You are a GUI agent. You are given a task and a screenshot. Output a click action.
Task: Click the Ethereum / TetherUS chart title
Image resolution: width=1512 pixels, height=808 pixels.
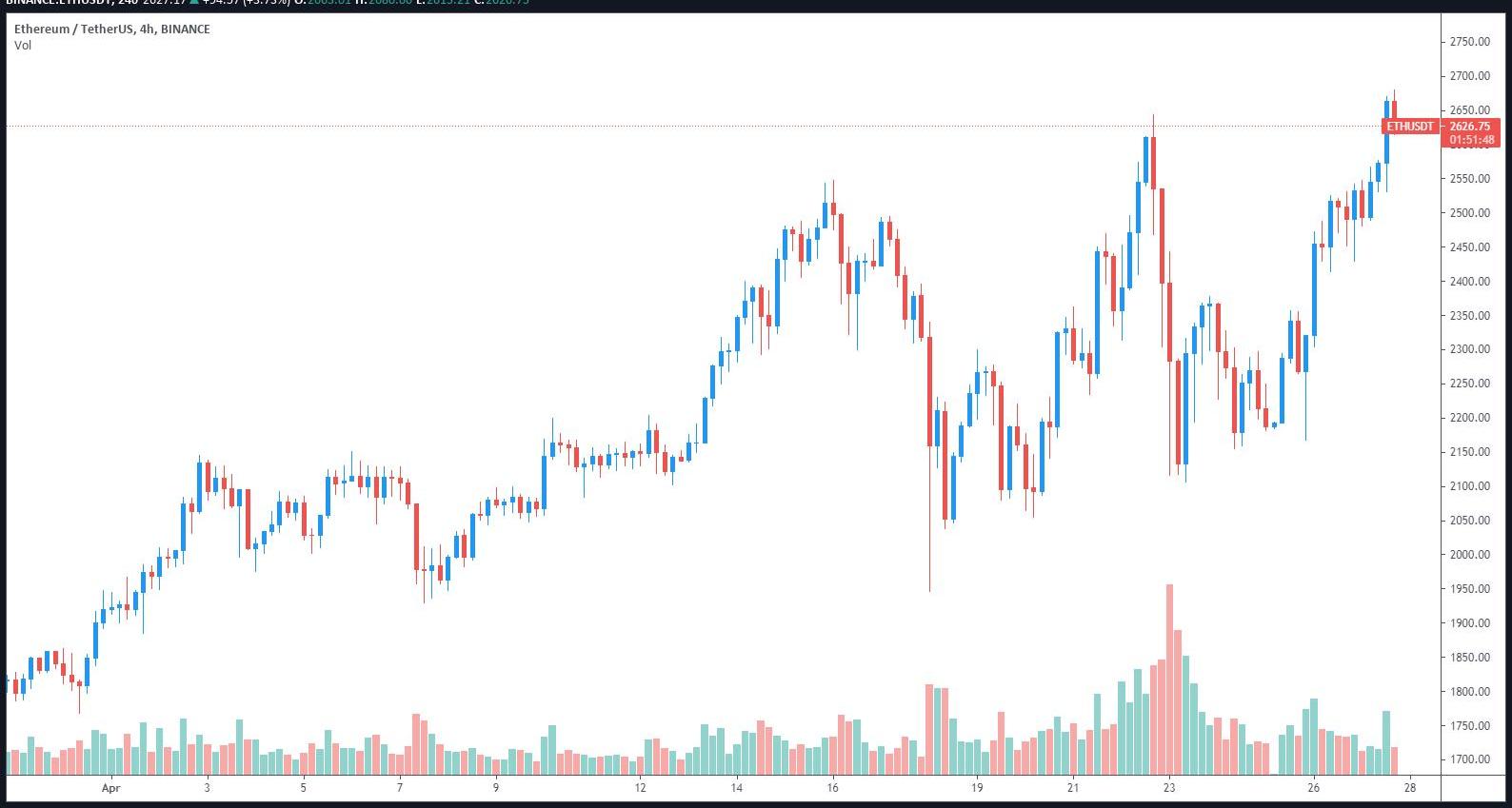pos(112,30)
